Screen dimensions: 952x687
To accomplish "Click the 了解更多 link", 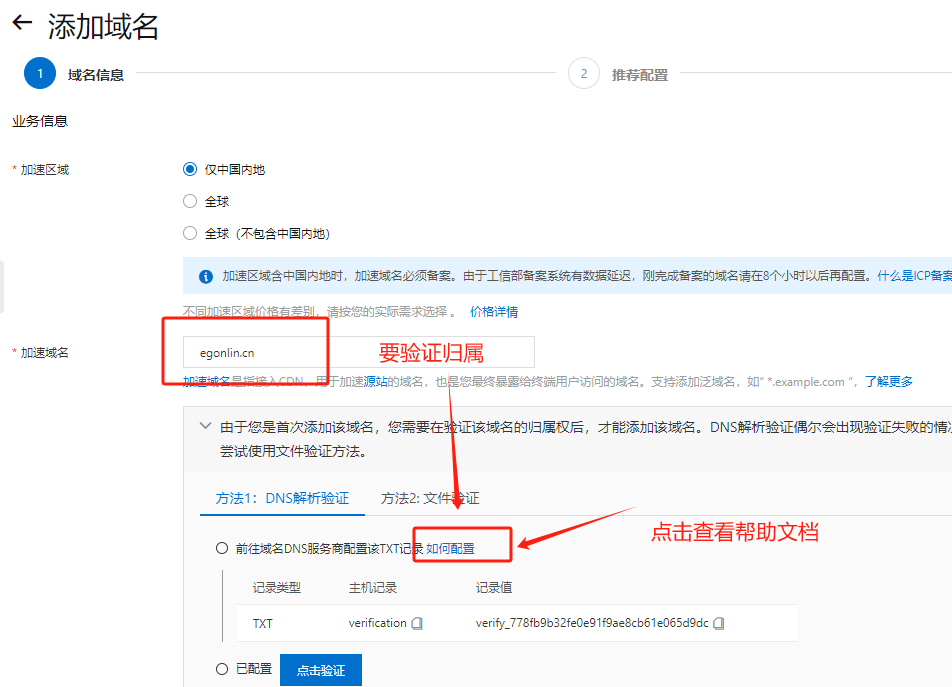I will (x=888, y=381).
